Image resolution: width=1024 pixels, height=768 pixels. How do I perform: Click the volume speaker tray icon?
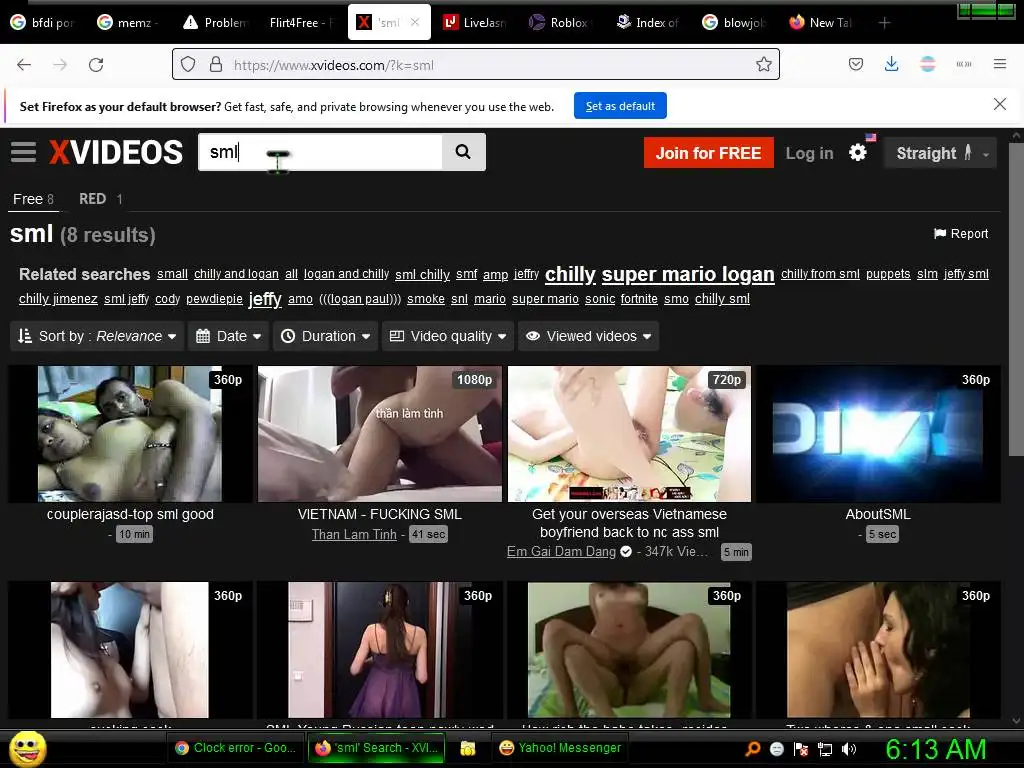point(849,749)
